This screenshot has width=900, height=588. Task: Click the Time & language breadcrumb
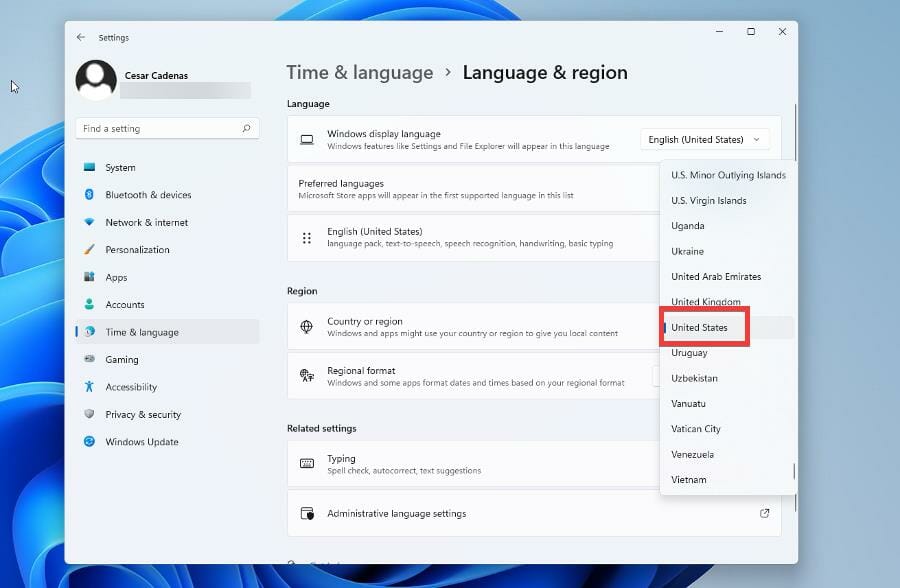tap(360, 73)
